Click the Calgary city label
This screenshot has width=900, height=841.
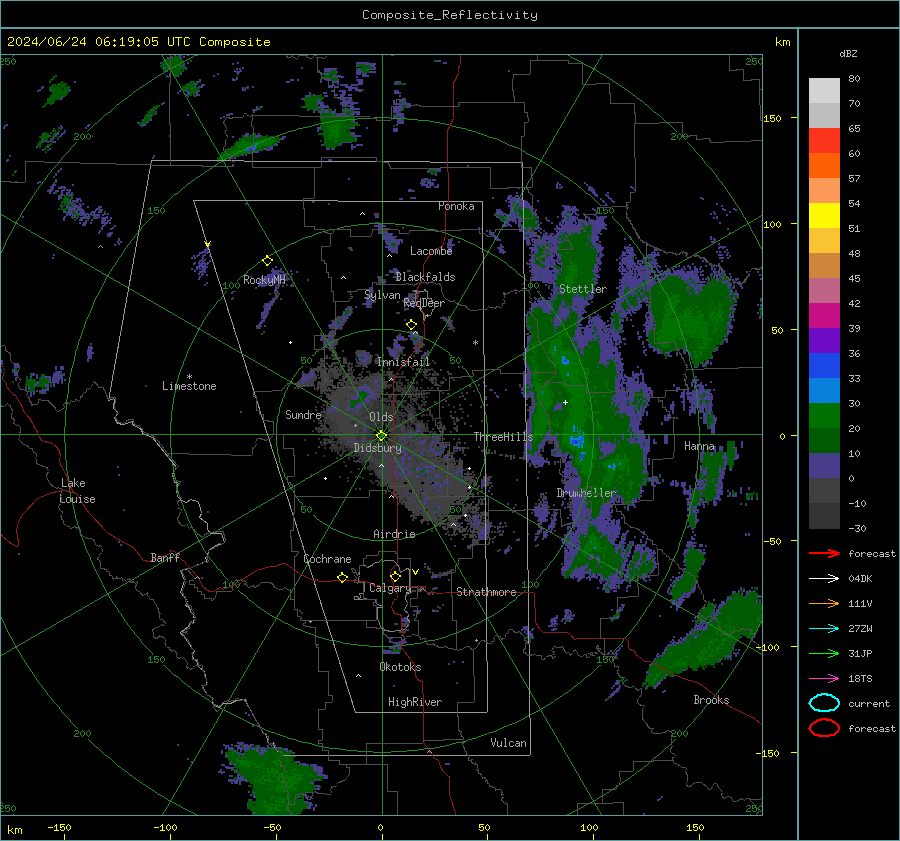(x=390, y=588)
